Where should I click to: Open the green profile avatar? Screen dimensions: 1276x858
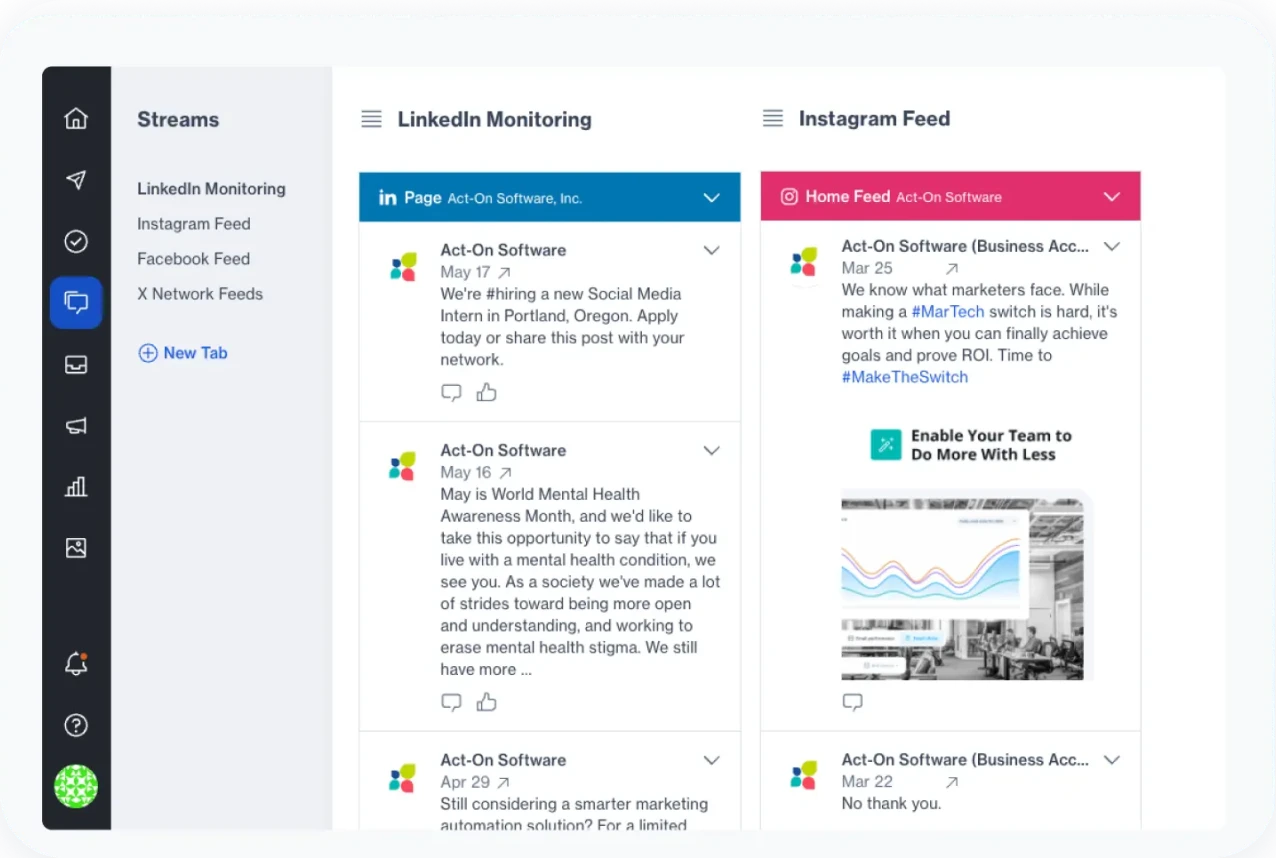(x=76, y=786)
